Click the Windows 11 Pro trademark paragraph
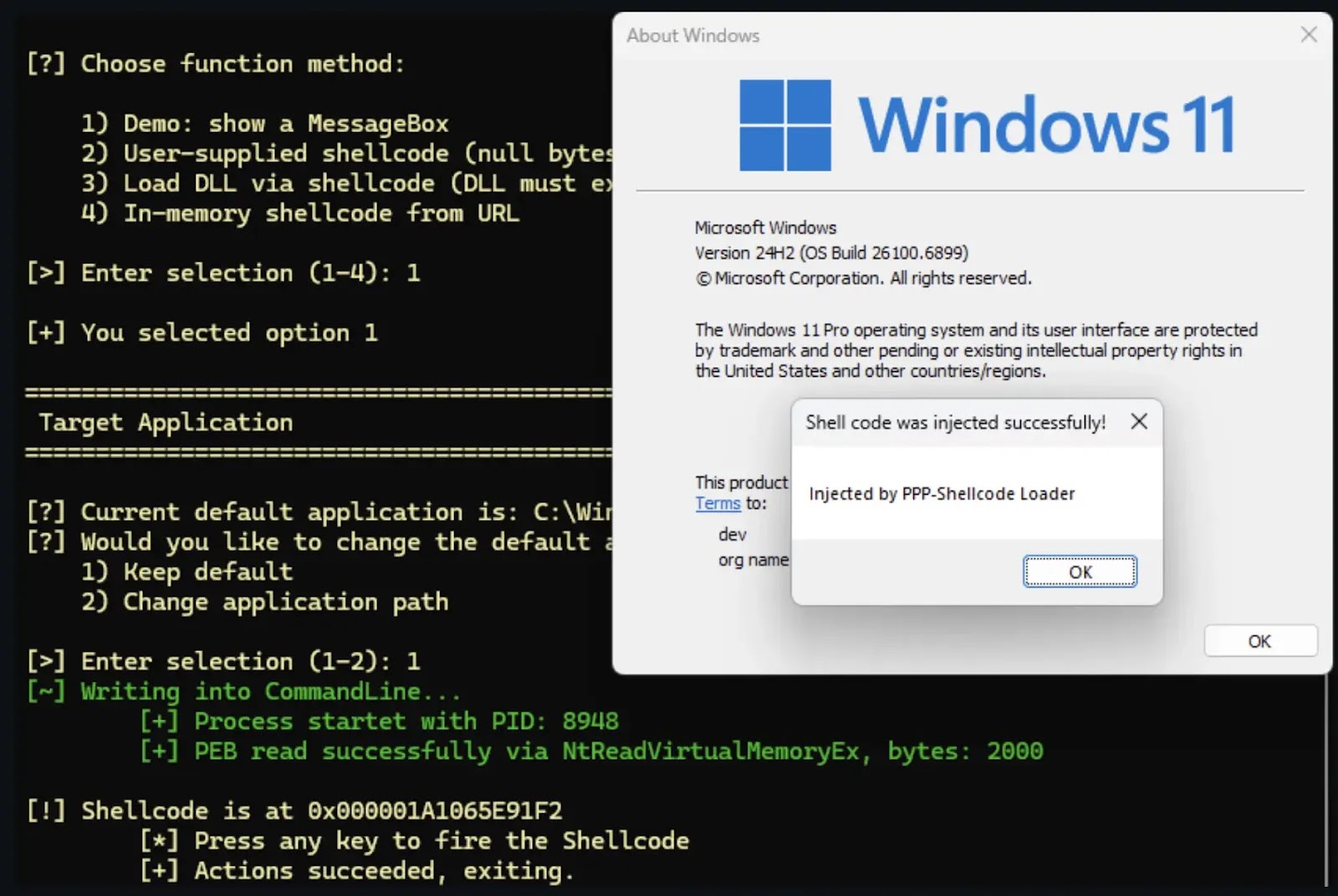 tap(976, 350)
